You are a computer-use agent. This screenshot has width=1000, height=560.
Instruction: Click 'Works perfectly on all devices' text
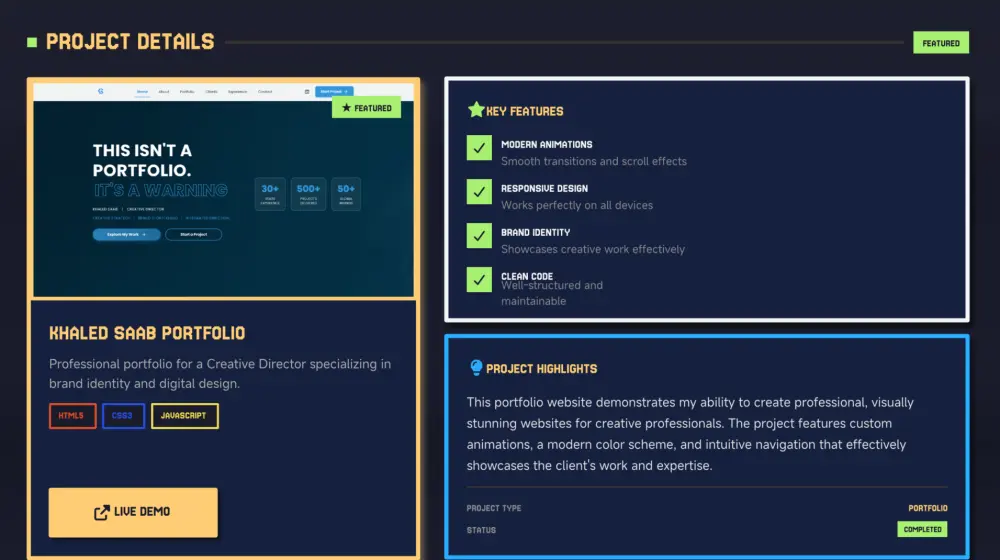click(x=577, y=205)
